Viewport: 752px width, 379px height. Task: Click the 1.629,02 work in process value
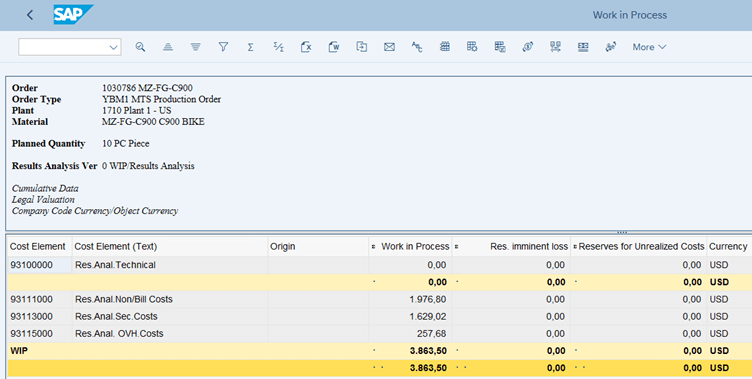(427, 317)
